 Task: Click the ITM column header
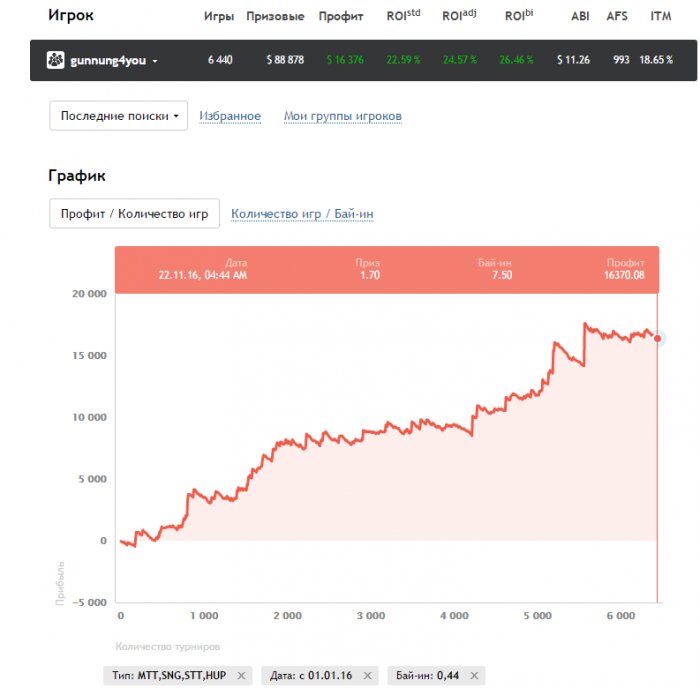pos(661,17)
